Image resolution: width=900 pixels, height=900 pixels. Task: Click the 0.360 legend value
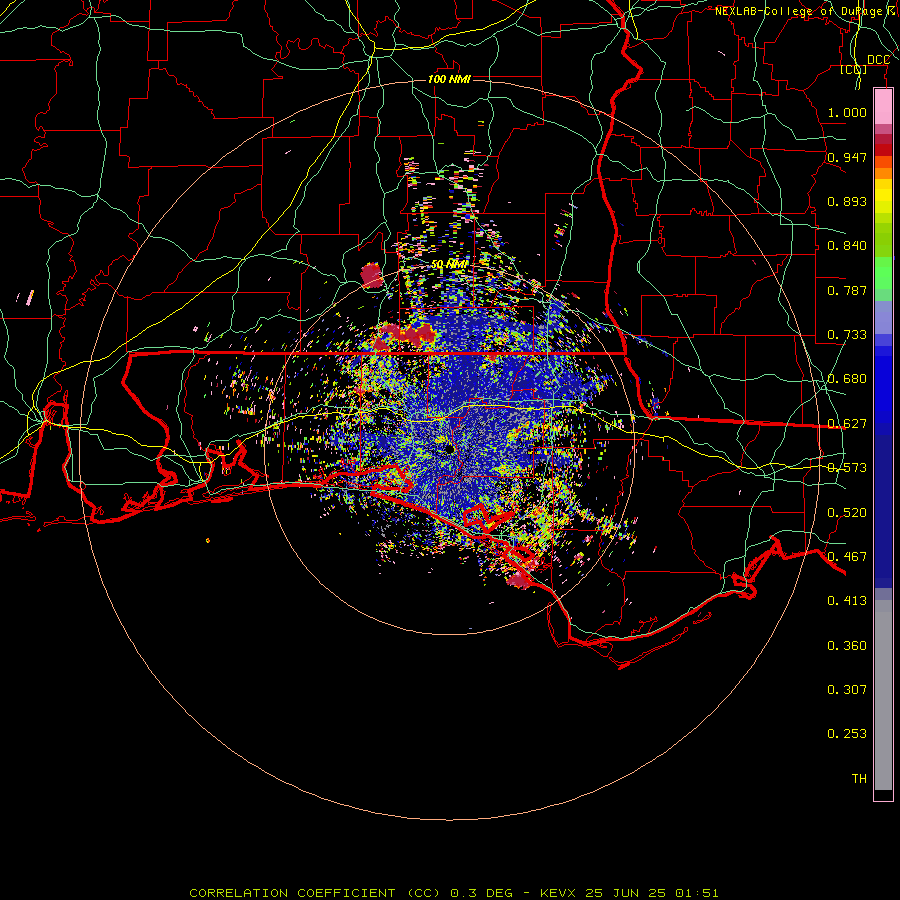pos(847,646)
